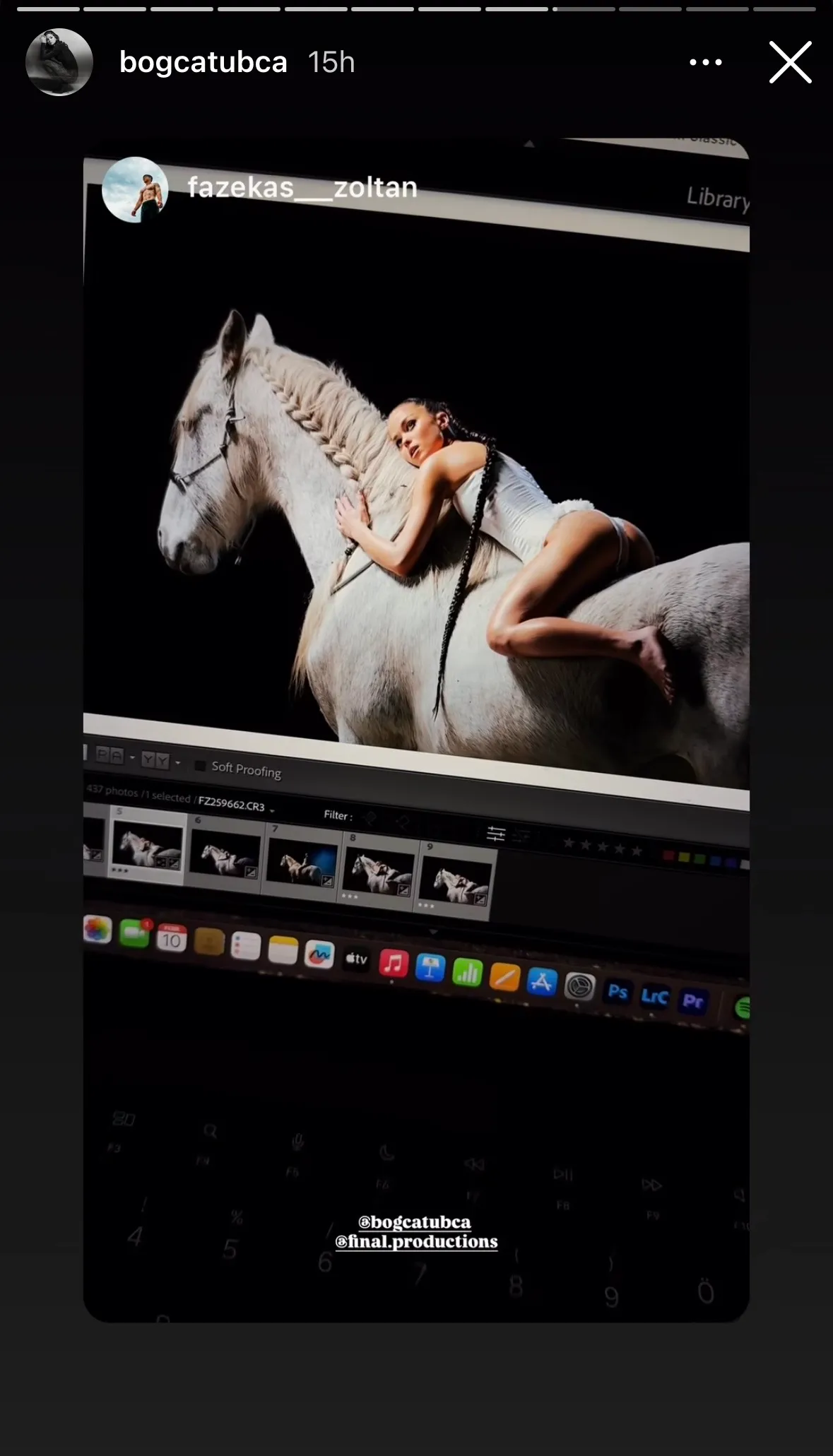The height and width of the screenshot is (1456, 833).
Task: Open the App Store dock icon
Action: point(542,982)
